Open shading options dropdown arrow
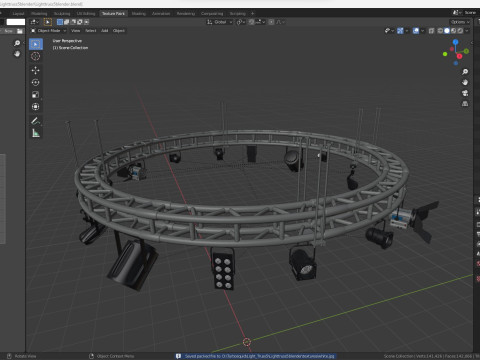This screenshot has width=480, height=360. tap(467, 31)
